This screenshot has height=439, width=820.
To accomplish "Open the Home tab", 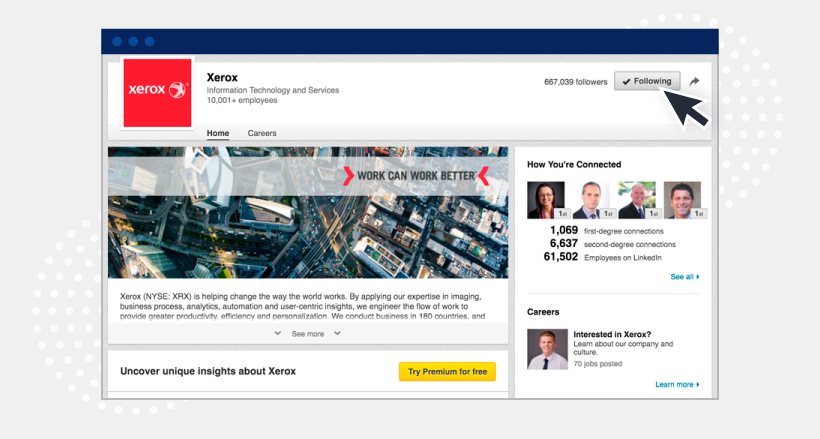I will 218,133.
